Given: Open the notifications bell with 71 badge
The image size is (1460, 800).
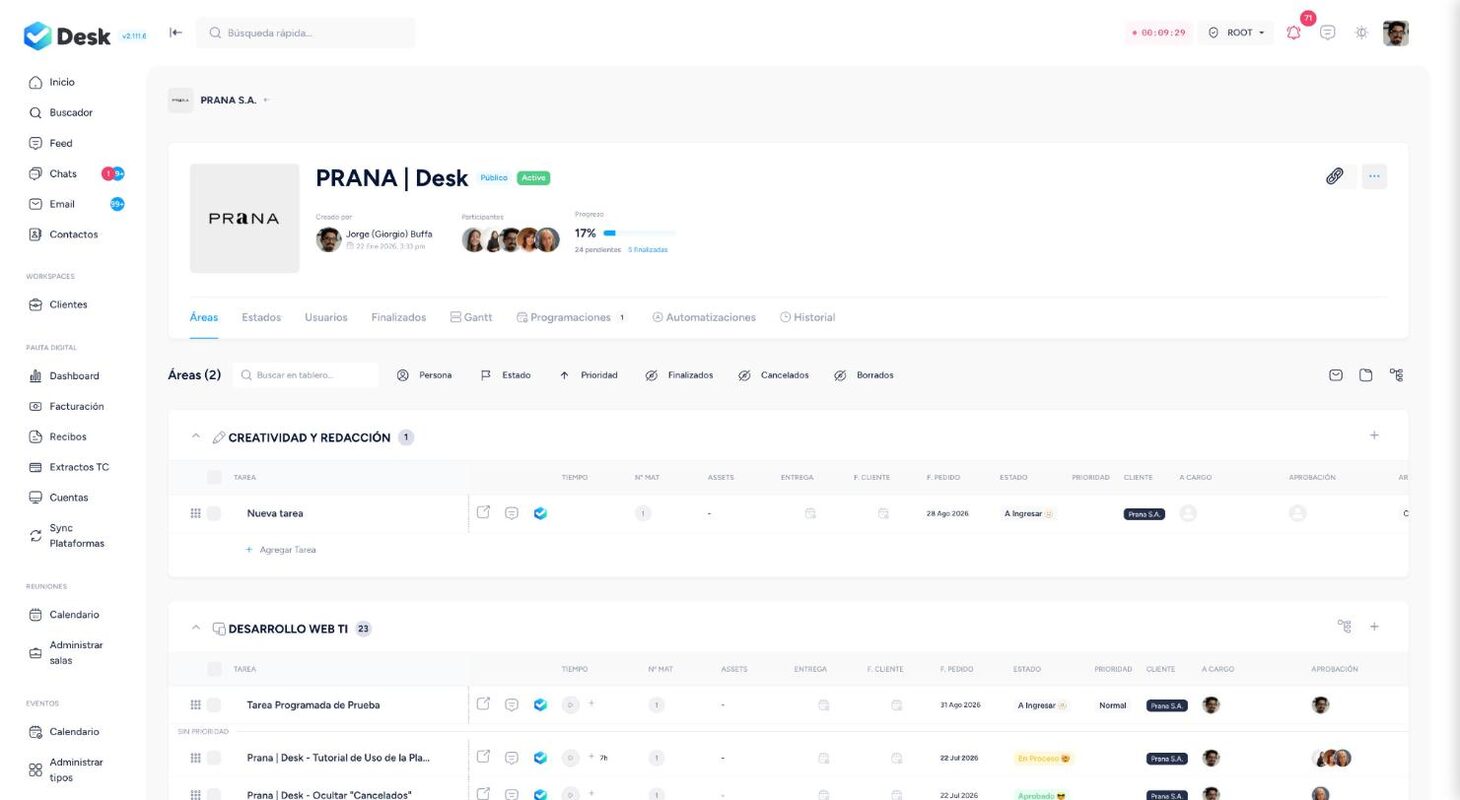Looking at the screenshot, I should [x=1294, y=32].
